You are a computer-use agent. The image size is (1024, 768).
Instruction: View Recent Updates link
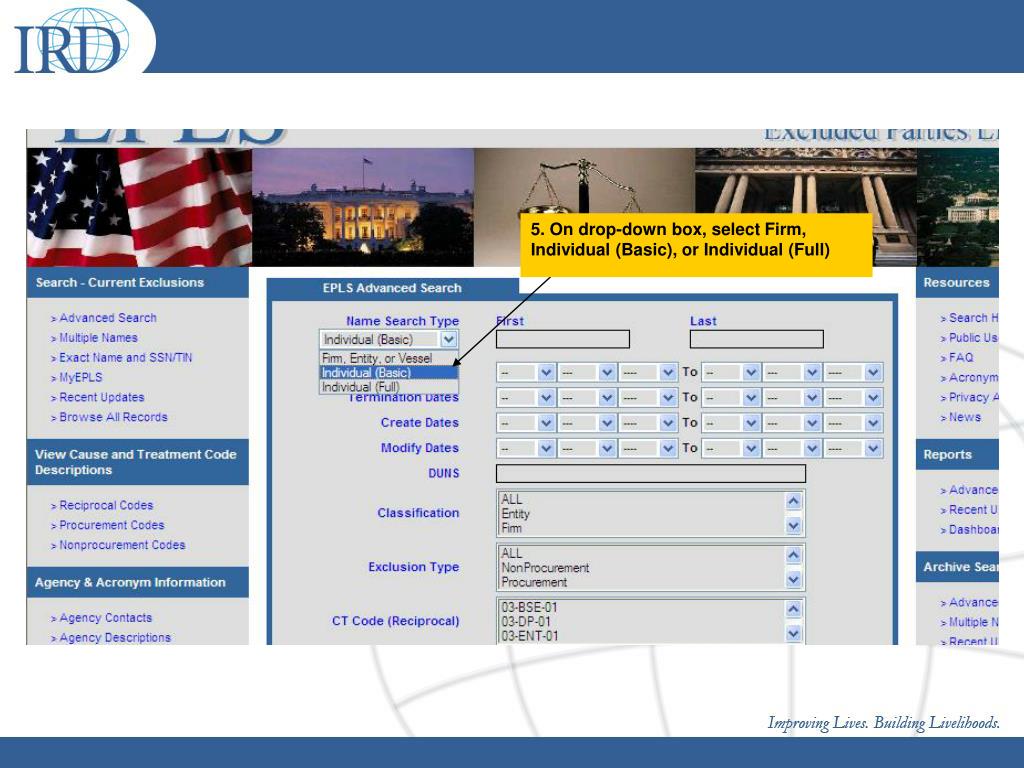click(101, 397)
